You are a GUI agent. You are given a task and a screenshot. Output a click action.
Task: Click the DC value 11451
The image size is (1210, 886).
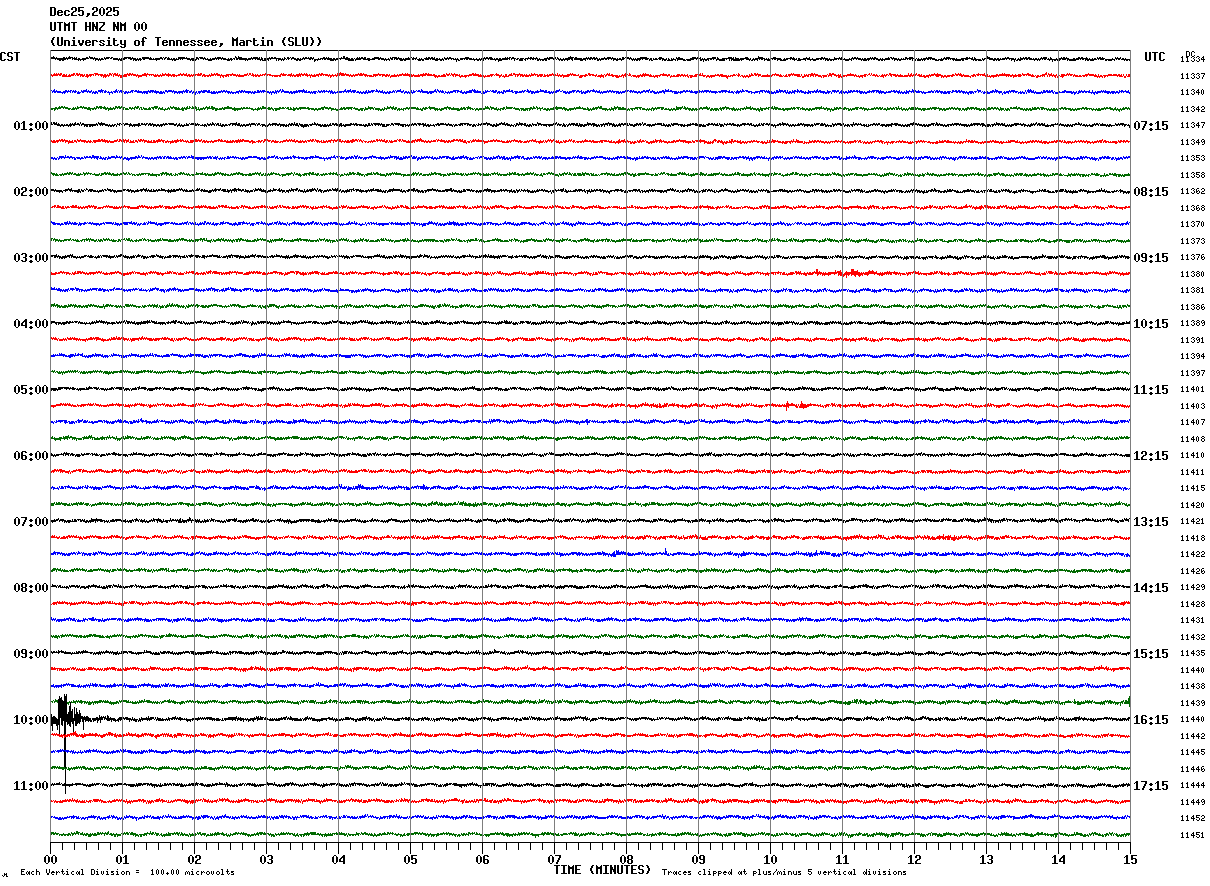tap(1192, 835)
